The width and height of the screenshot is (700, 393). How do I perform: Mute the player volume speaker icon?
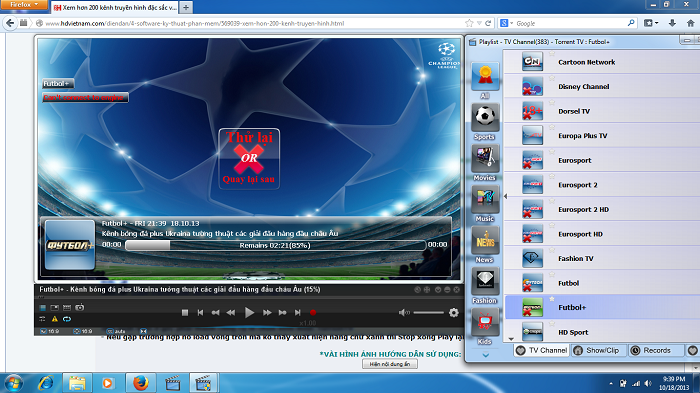pos(404,313)
